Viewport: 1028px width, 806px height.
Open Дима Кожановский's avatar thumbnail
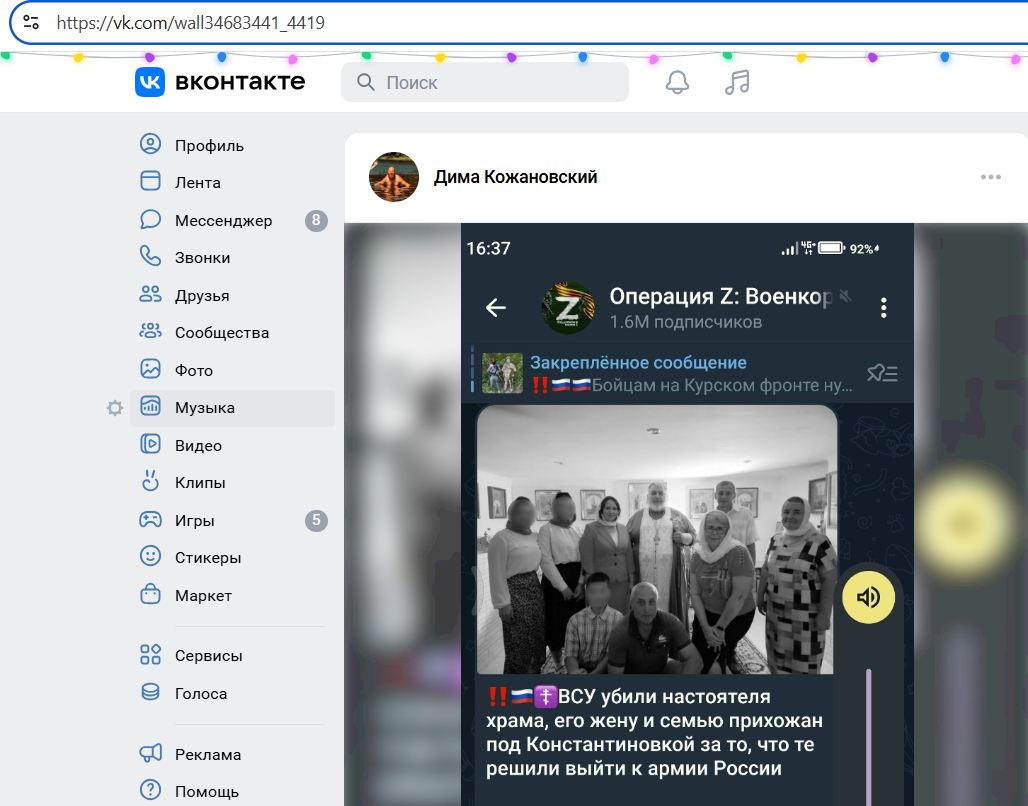(394, 178)
